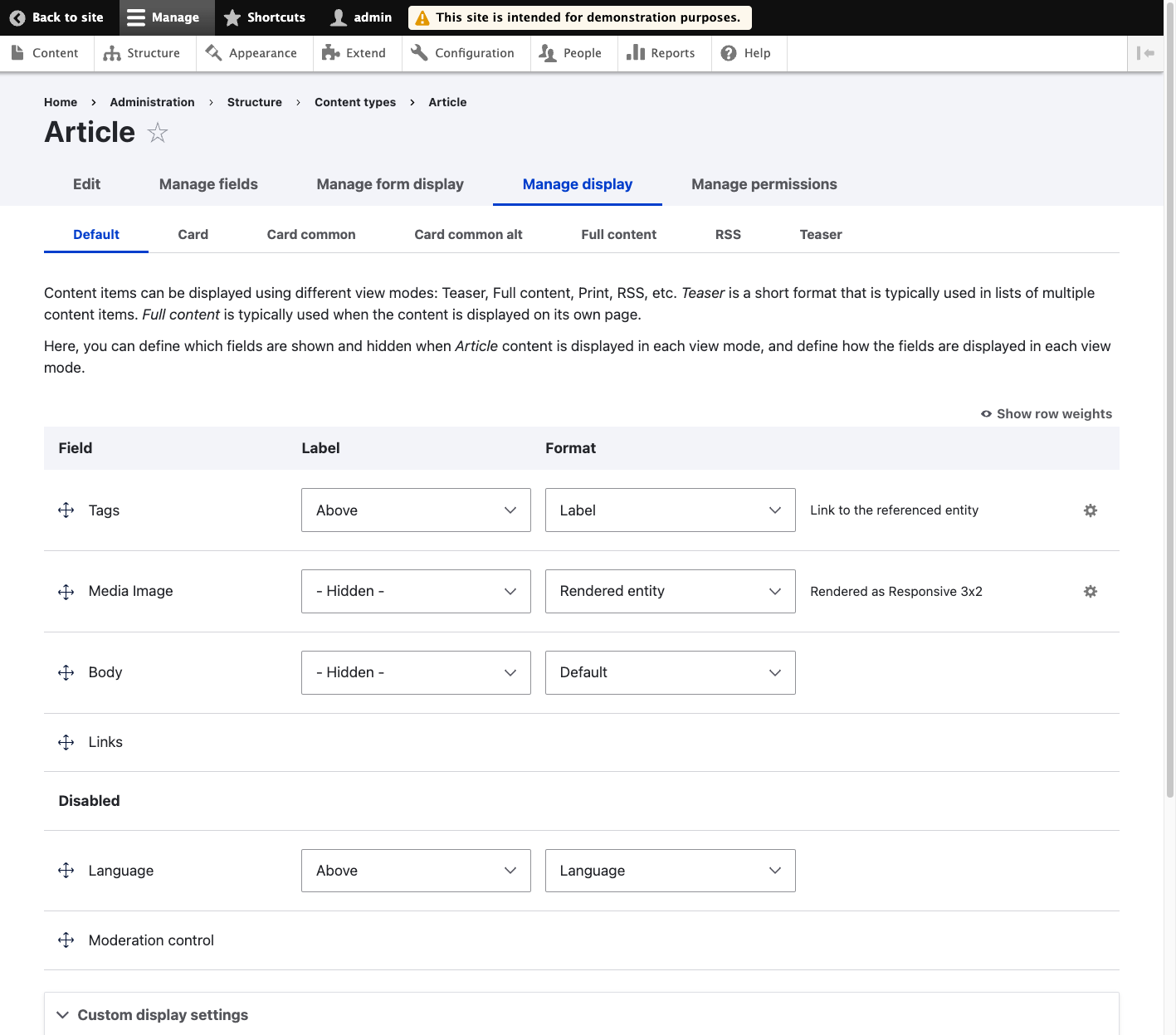This screenshot has width=1176, height=1035.
Task: Open the Configuration admin toolbar icon
Action: tap(418, 52)
